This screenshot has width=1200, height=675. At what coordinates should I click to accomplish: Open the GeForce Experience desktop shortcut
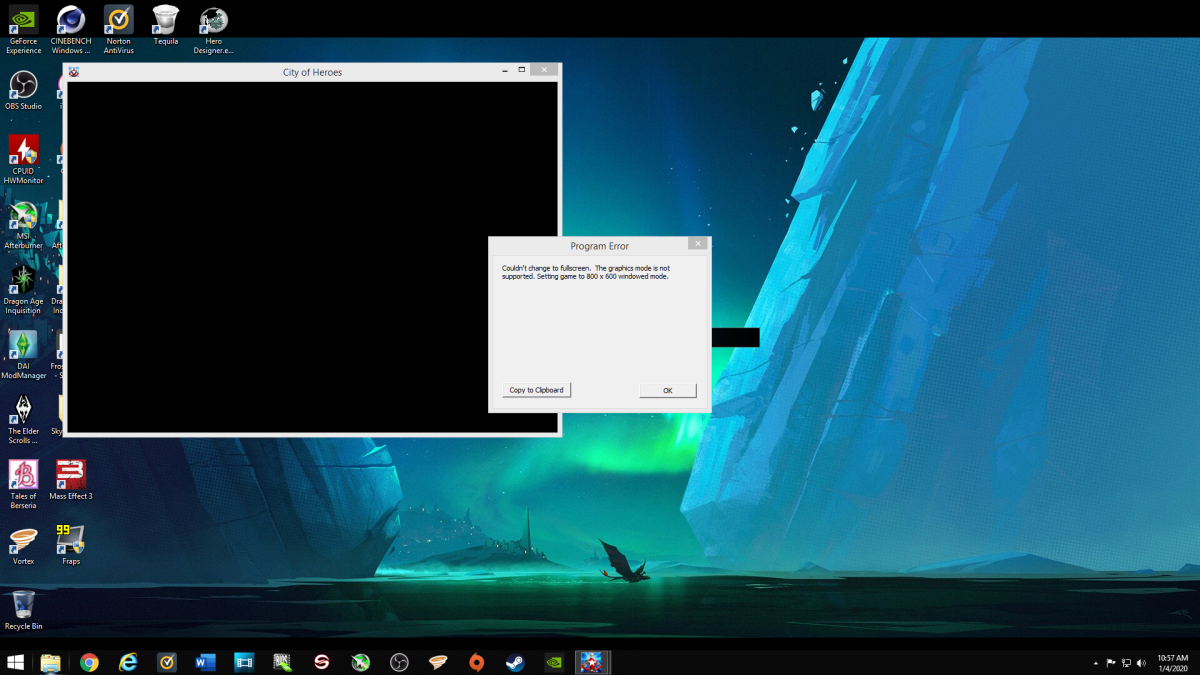click(24, 29)
